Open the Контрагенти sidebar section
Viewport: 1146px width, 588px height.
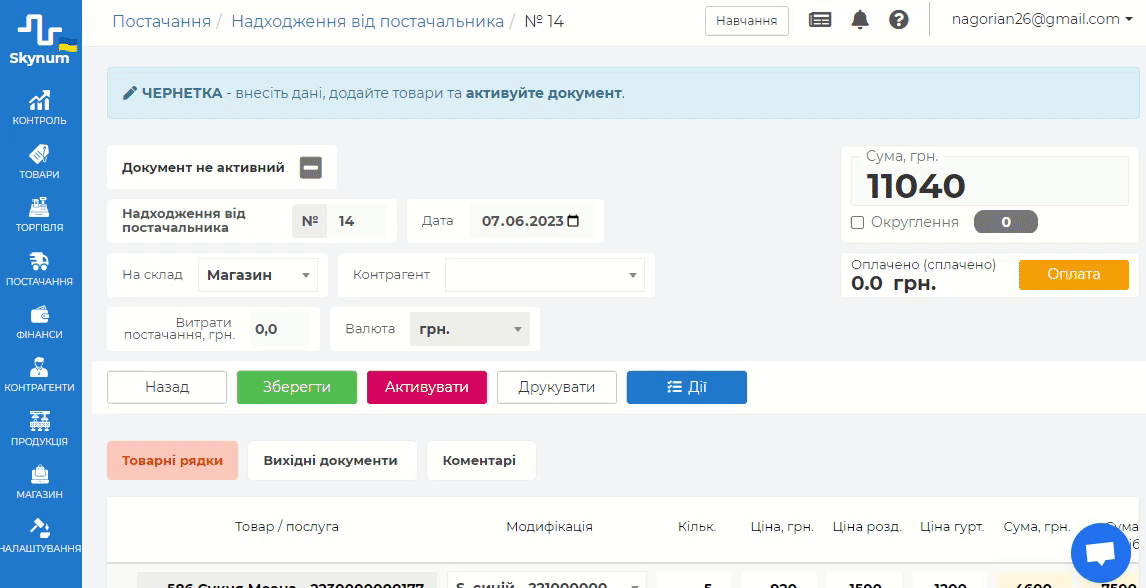point(40,375)
